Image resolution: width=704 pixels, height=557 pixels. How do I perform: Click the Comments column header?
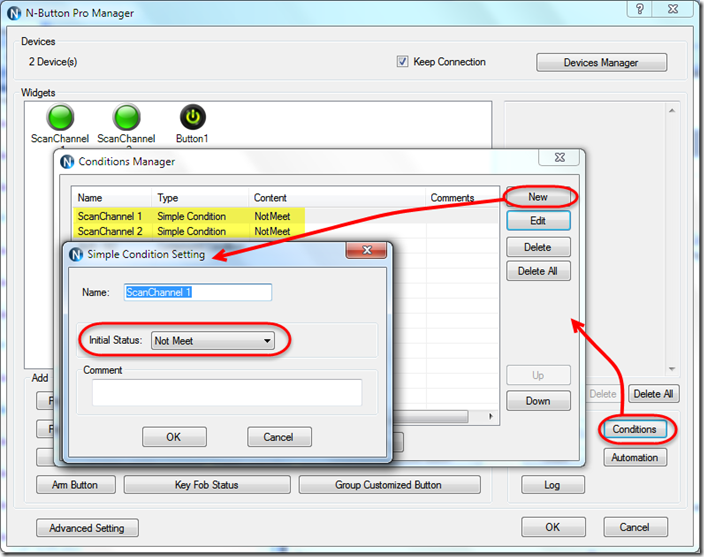pyautogui.click(x=462, y=198)
